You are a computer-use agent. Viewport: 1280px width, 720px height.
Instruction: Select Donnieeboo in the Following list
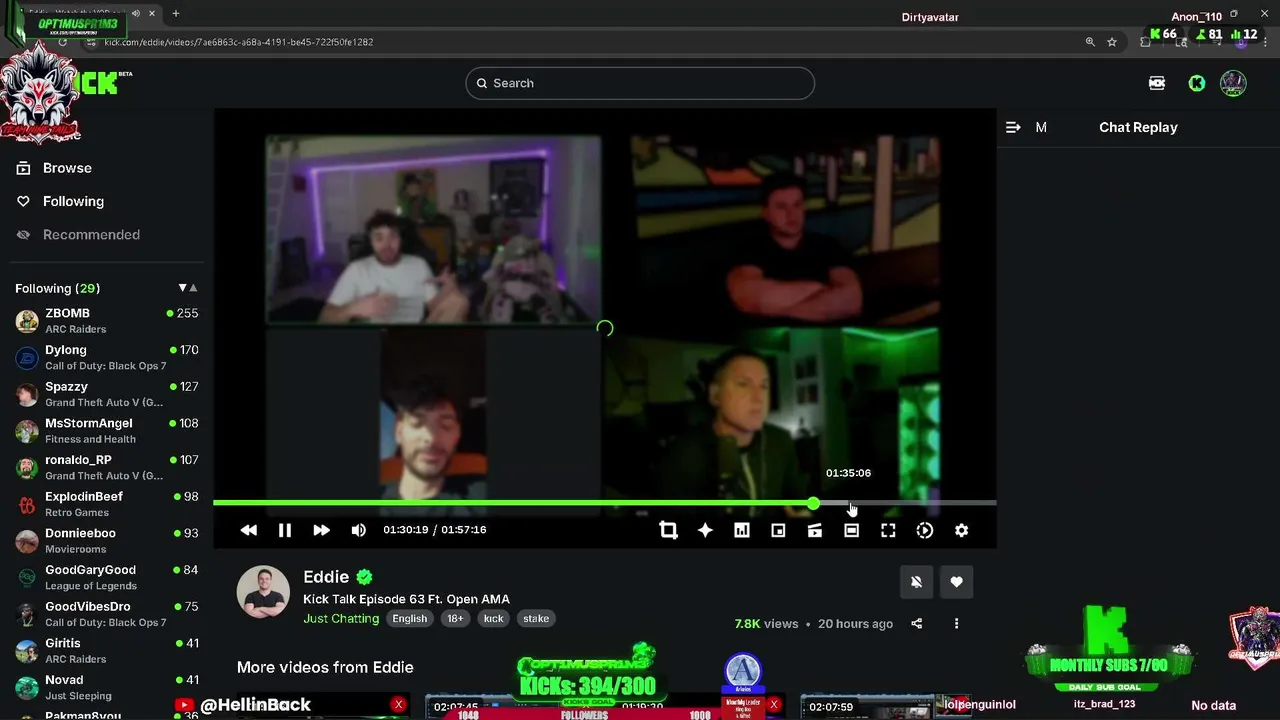click(106, 541)
